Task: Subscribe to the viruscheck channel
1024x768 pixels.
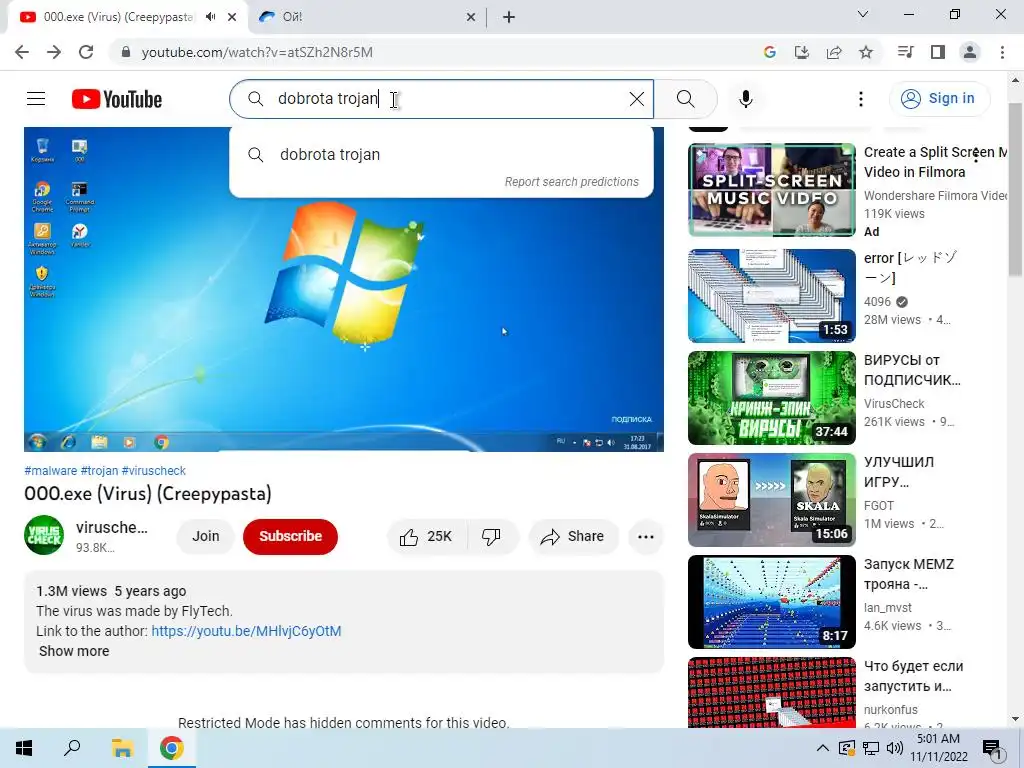Action: coord(291,537)
